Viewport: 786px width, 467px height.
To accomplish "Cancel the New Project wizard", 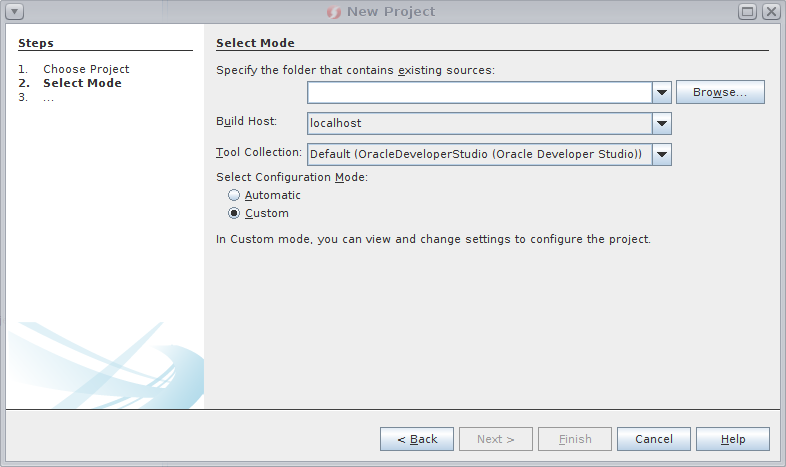I will coord(654,439).
